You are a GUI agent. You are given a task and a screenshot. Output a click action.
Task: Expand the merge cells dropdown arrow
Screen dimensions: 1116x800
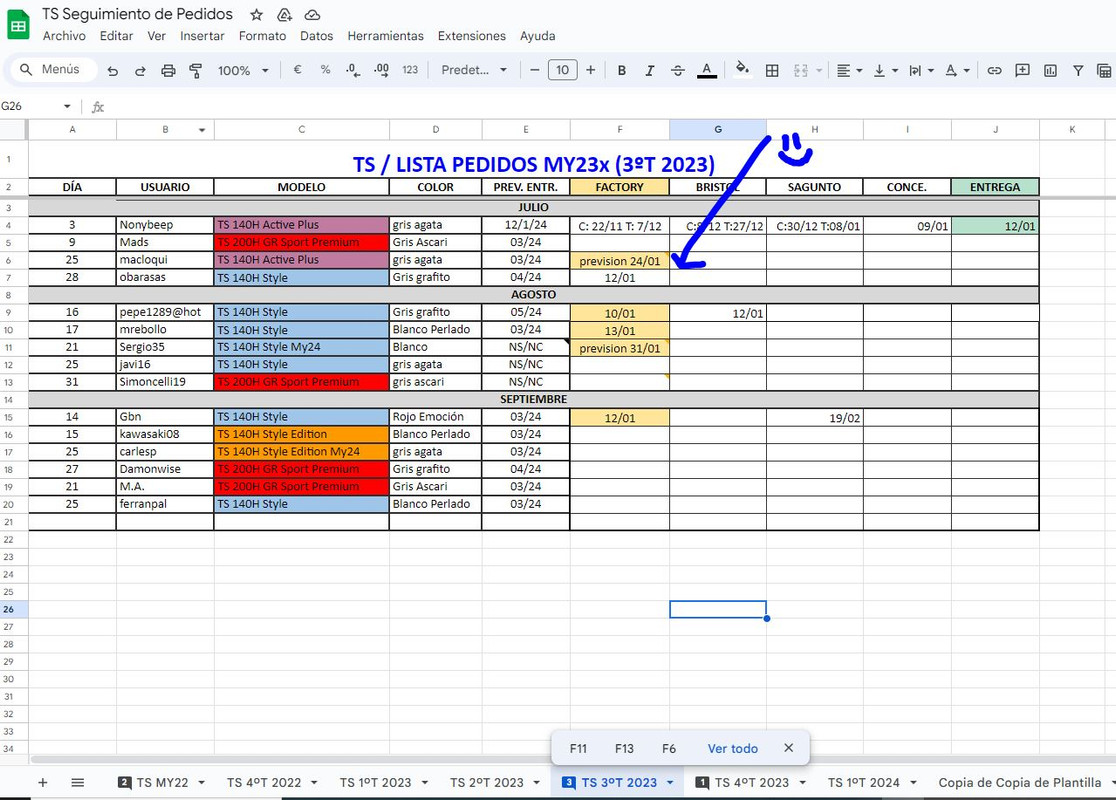[819, 70]
